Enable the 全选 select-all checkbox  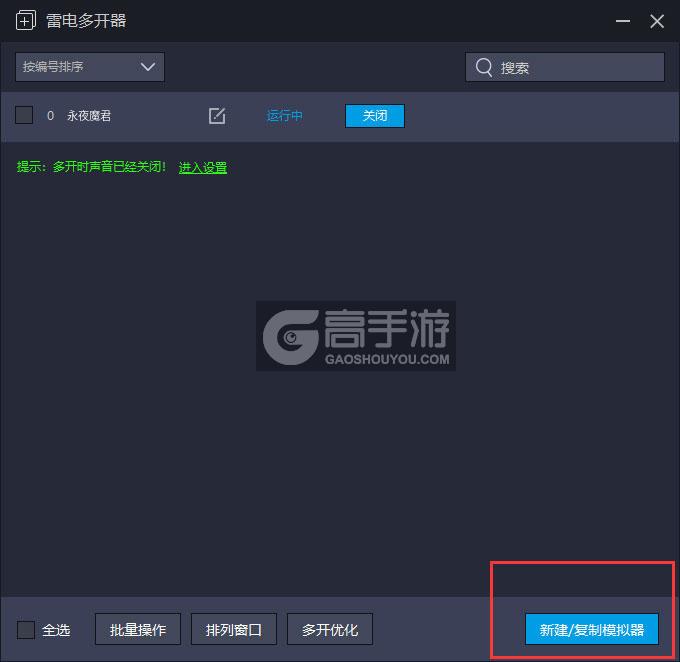[26, 630]
